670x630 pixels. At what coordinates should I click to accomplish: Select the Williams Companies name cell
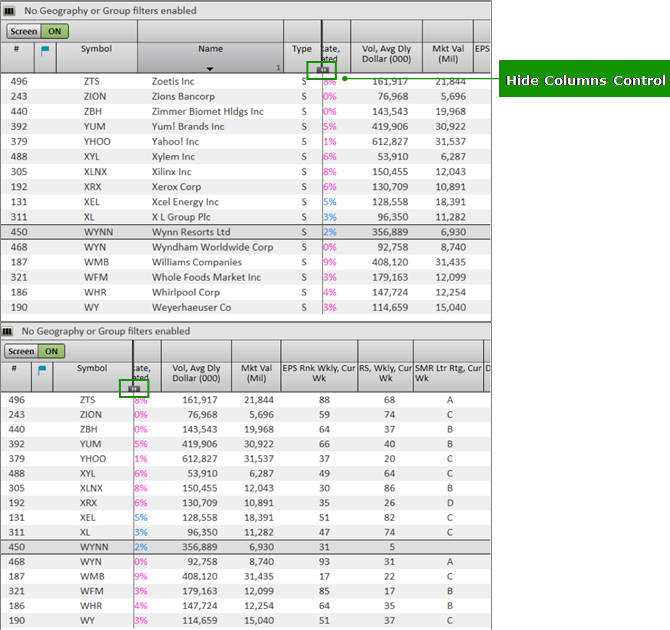197,262
